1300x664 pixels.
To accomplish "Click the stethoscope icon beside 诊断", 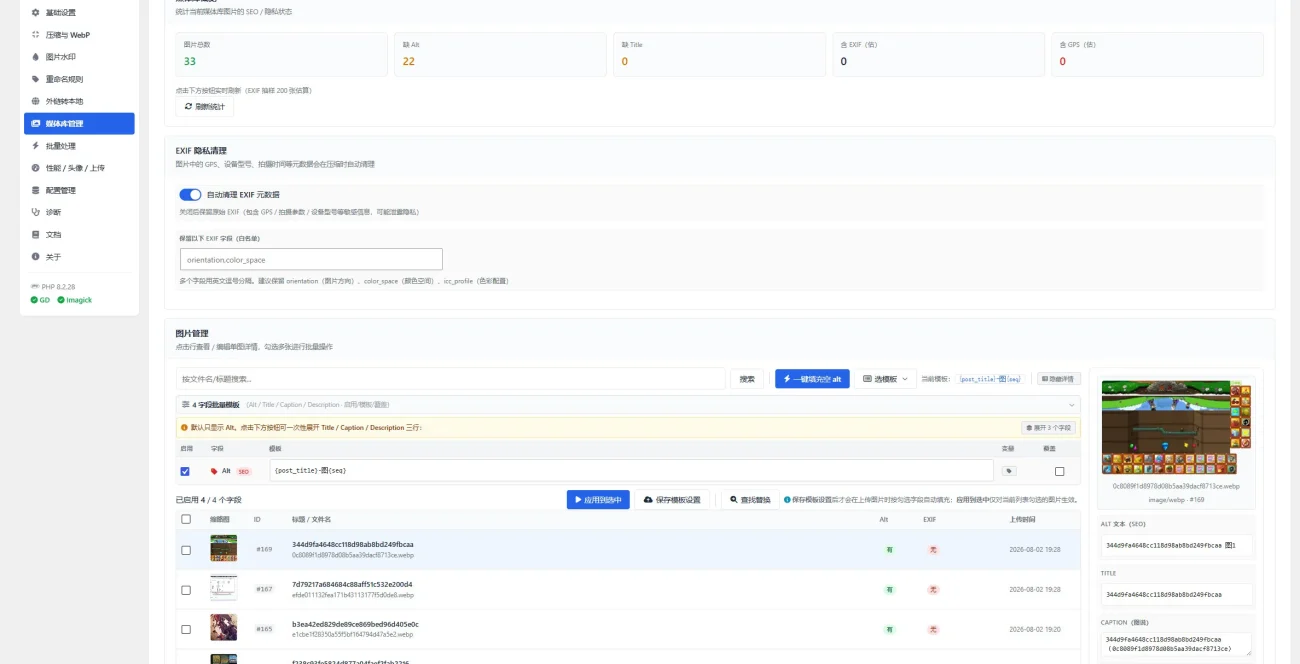I will pyautogui.click(x=36, y=212).
